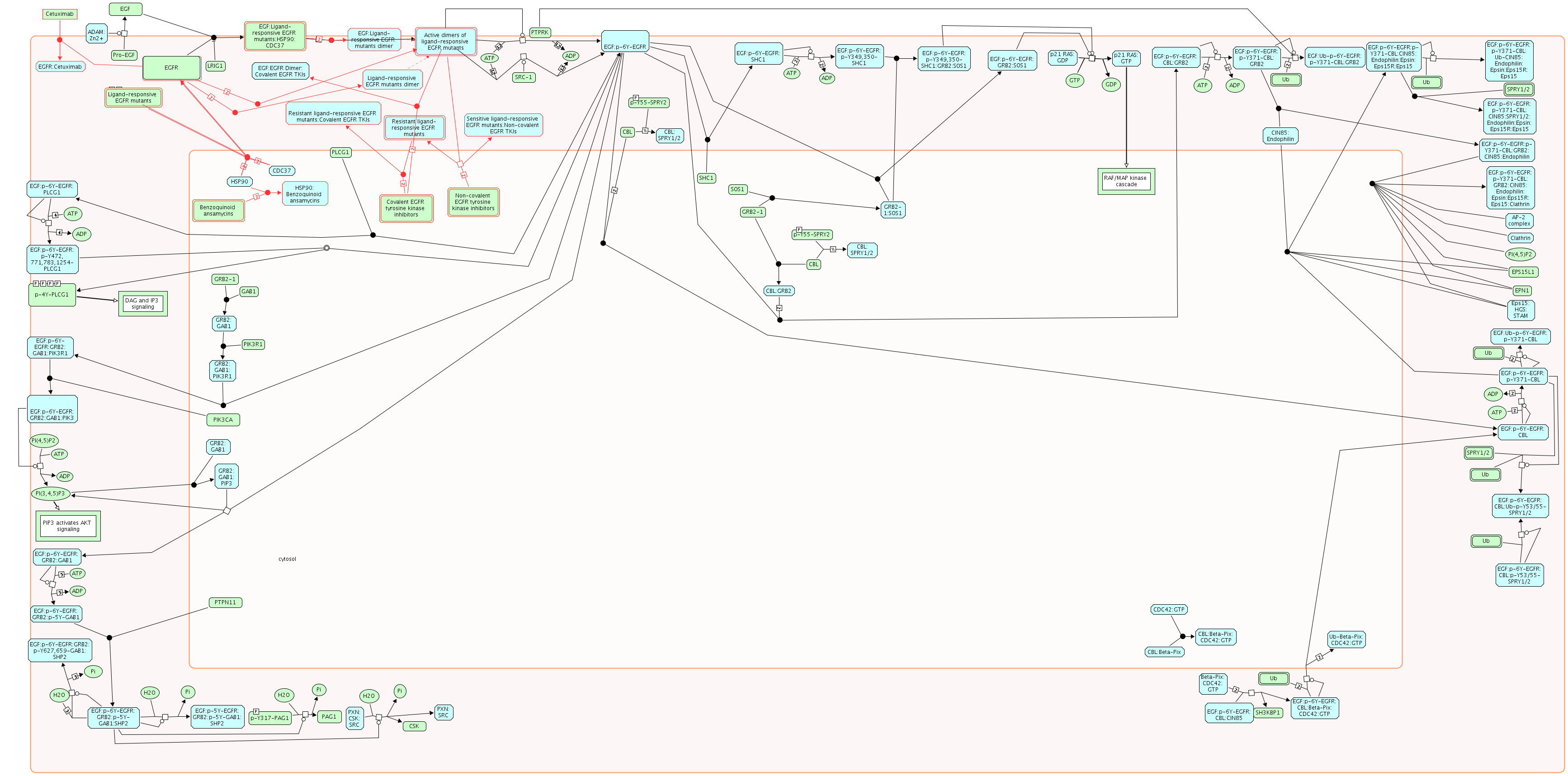This screenshot has height=776, width=1568.
Task: Click the PIK3CA protein node
Action: (223, 419)
